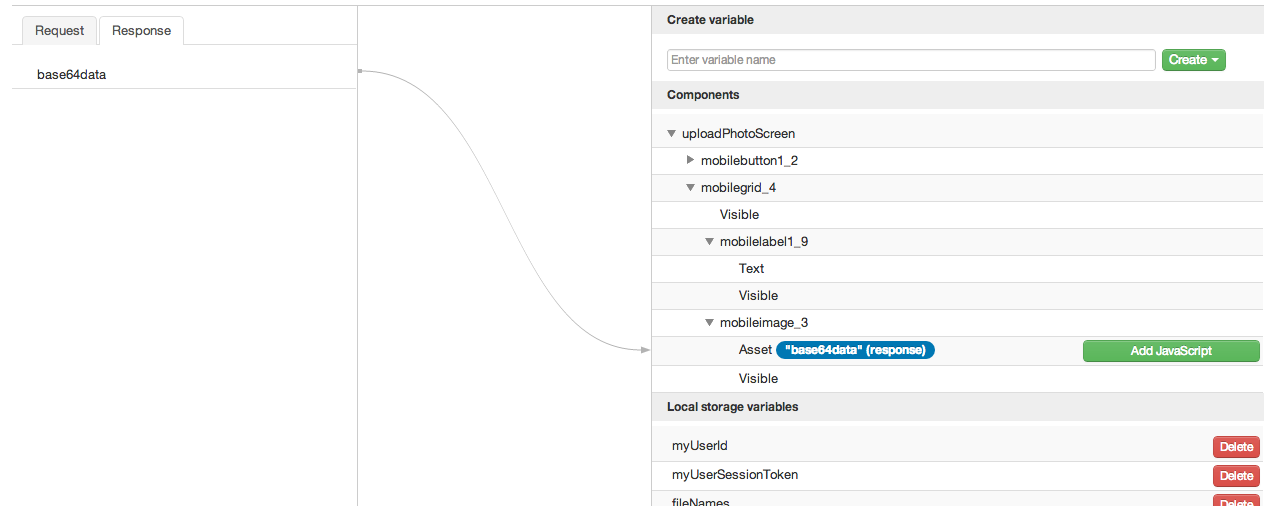Delete the myUserSessionToken variable
Viewport: 1271px width, 529px height.
tap(1236, 476)
